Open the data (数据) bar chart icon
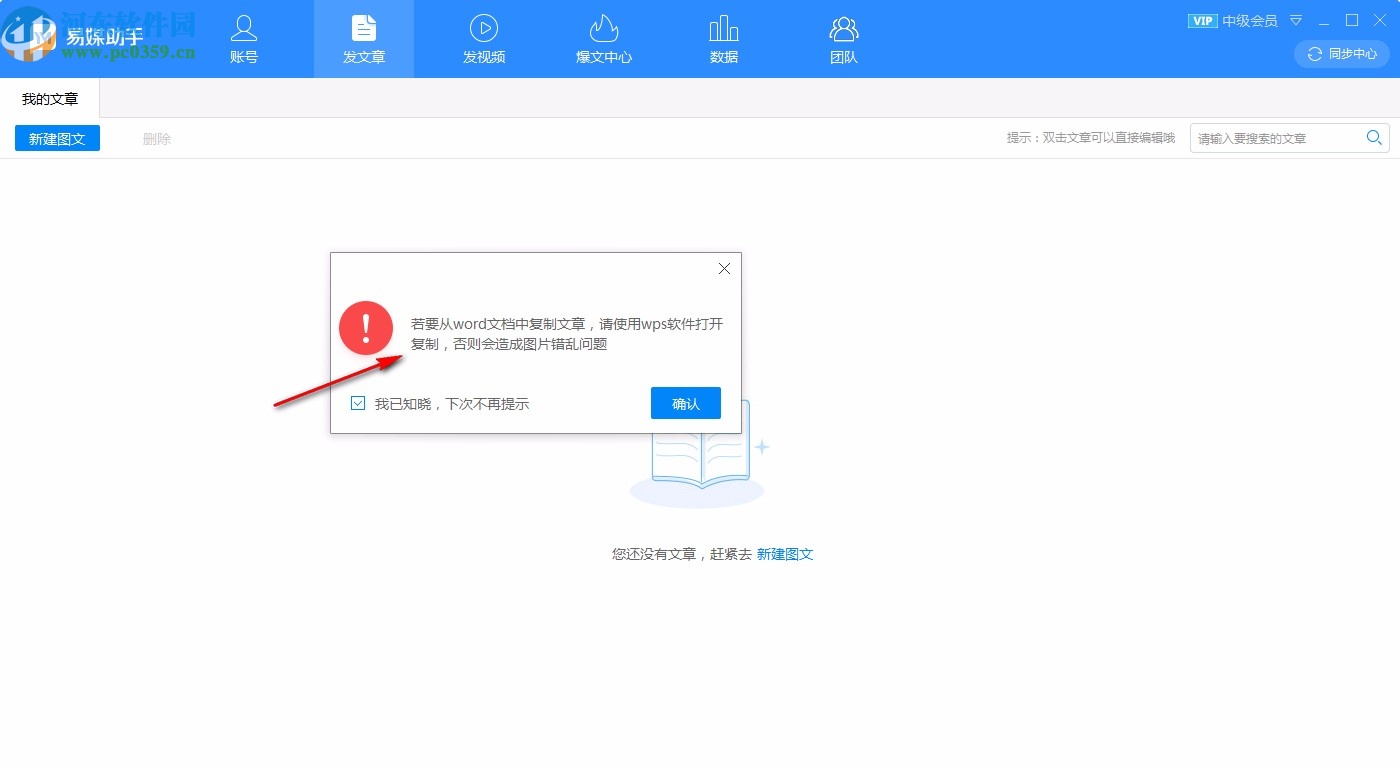 (723, 27)
